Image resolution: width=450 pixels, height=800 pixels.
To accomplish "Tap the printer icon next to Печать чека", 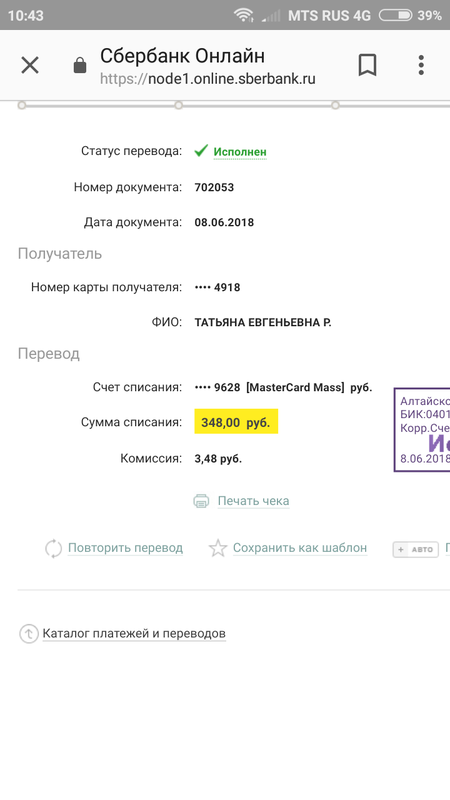I will [202, 501].
